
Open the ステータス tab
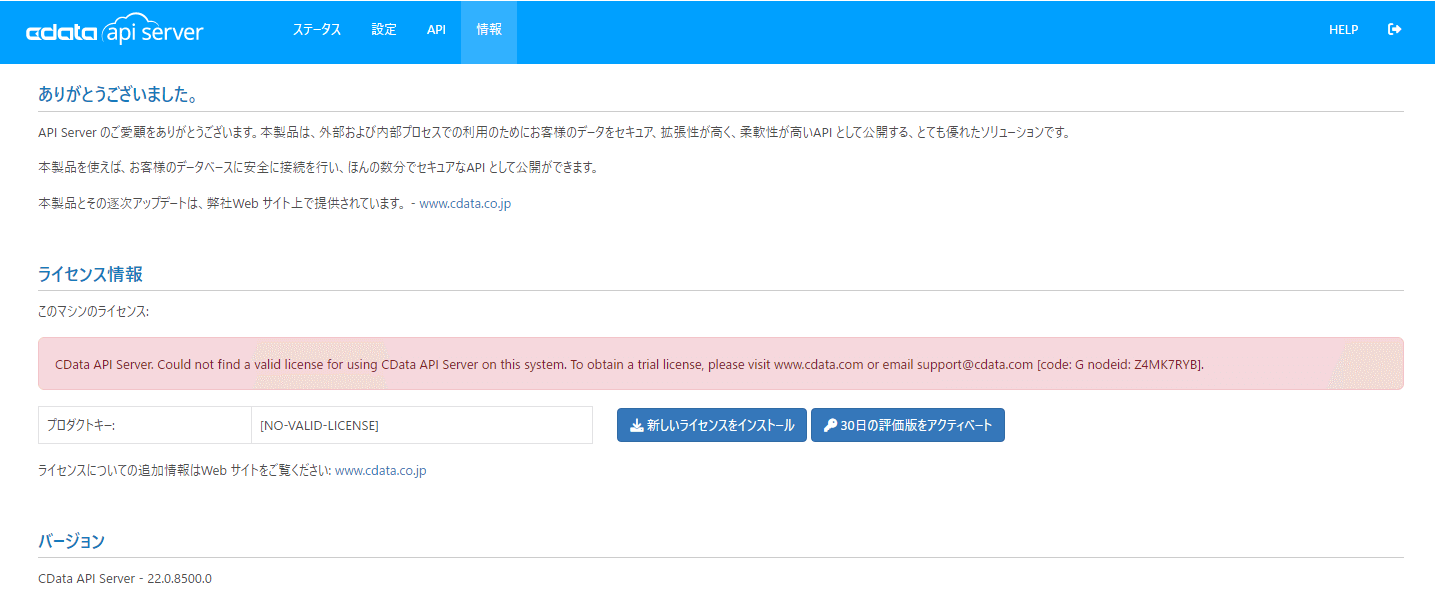click(317, 30)
